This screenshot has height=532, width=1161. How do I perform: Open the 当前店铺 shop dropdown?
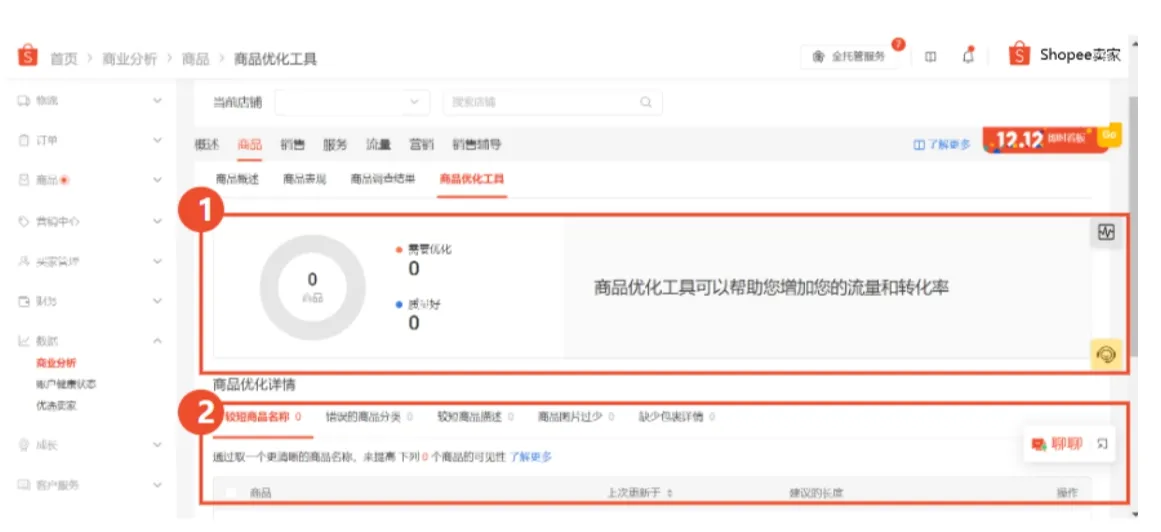click(x=352, y=102)
